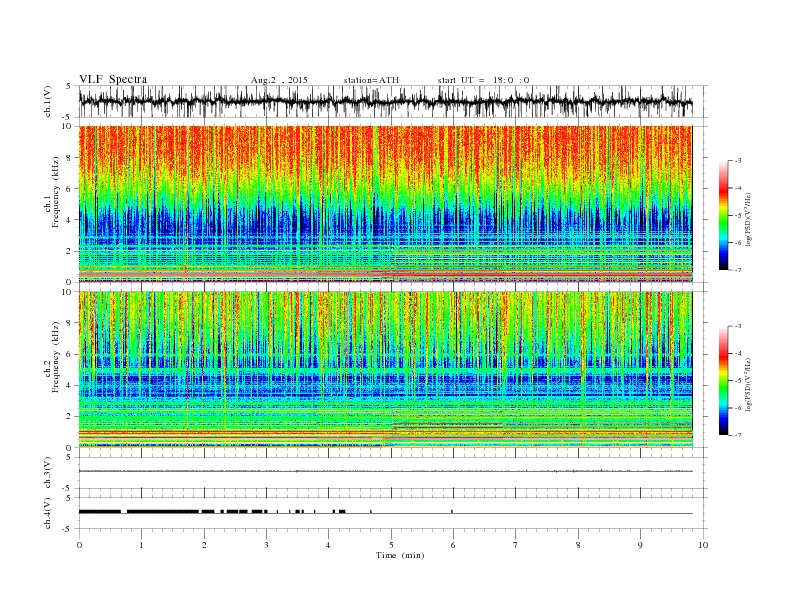Image resolution: width=792 pixels, height=612 pixels.
Task: Click the ch.2 spectrogram color scale bar
Action: tap(723, 380)
